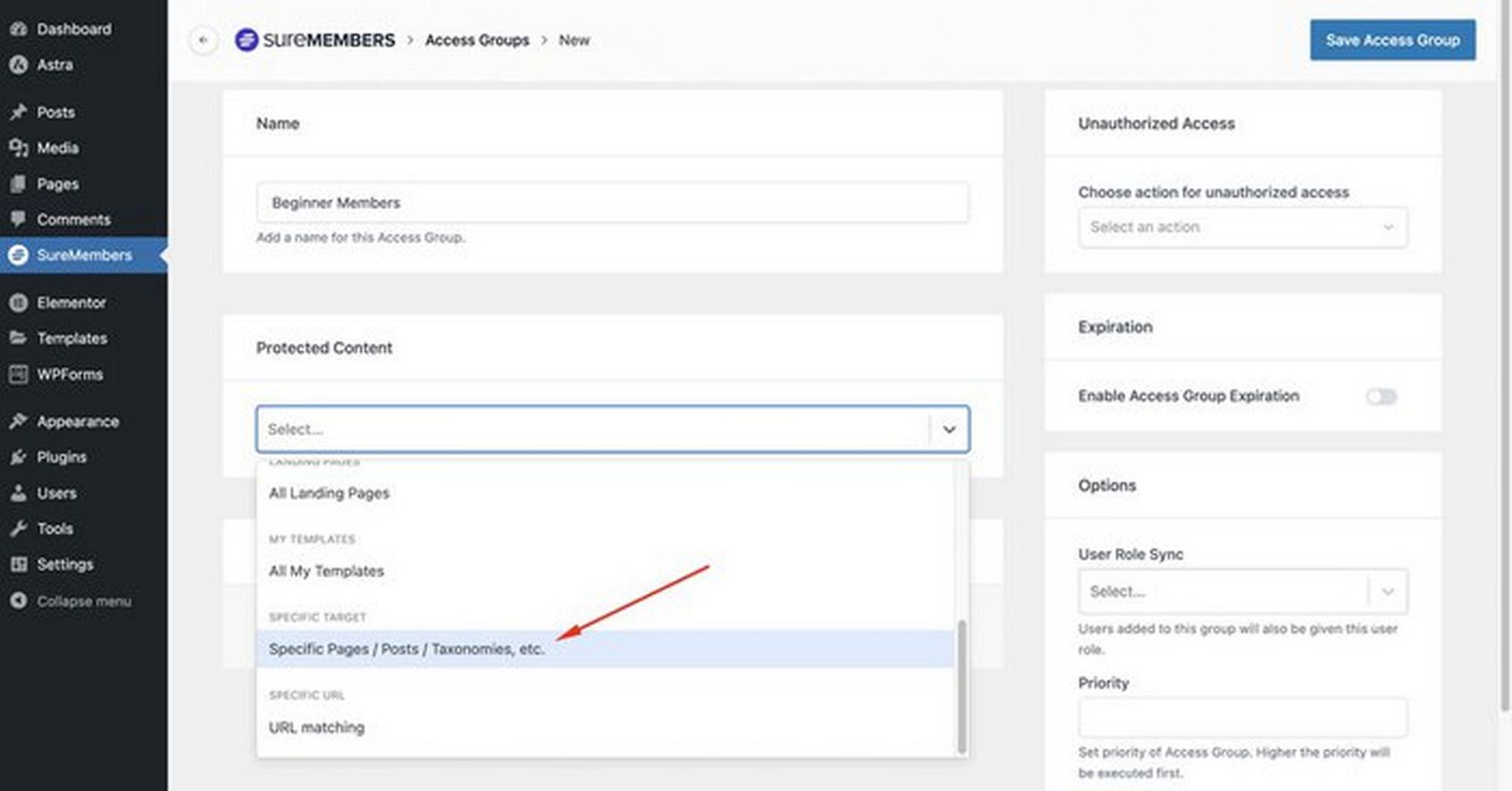Click the Protected Content heading
The width and height of the screenshot is (1512, 791).
point(324,348)
